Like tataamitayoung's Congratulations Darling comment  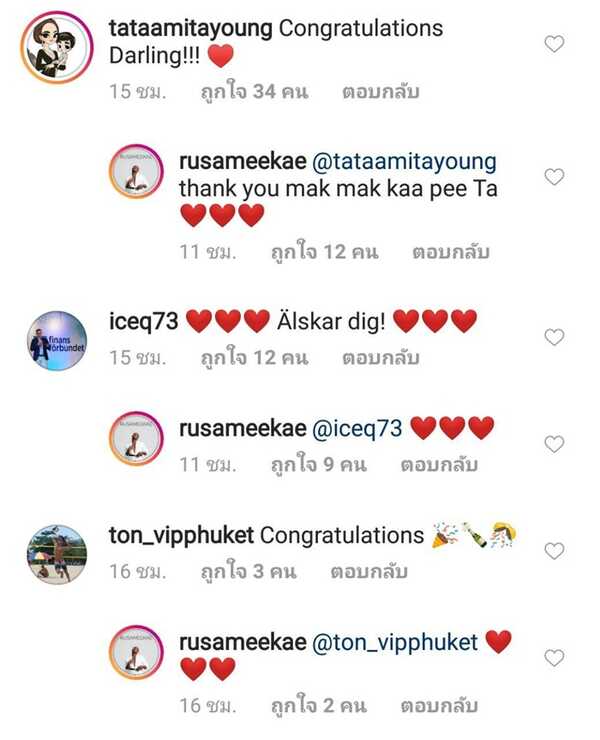(x=554, y=44)
